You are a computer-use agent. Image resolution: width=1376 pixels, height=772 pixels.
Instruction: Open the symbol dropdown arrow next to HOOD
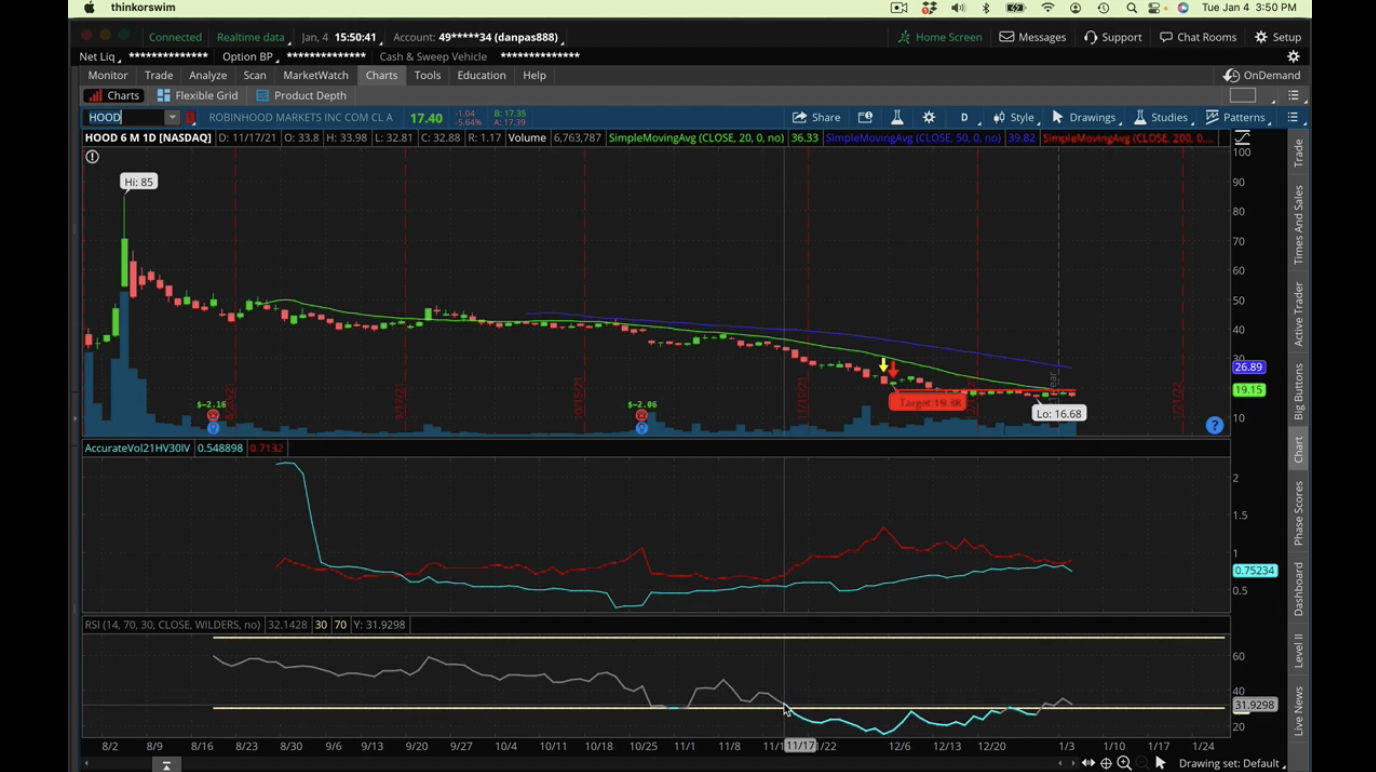tap(172, 117)
